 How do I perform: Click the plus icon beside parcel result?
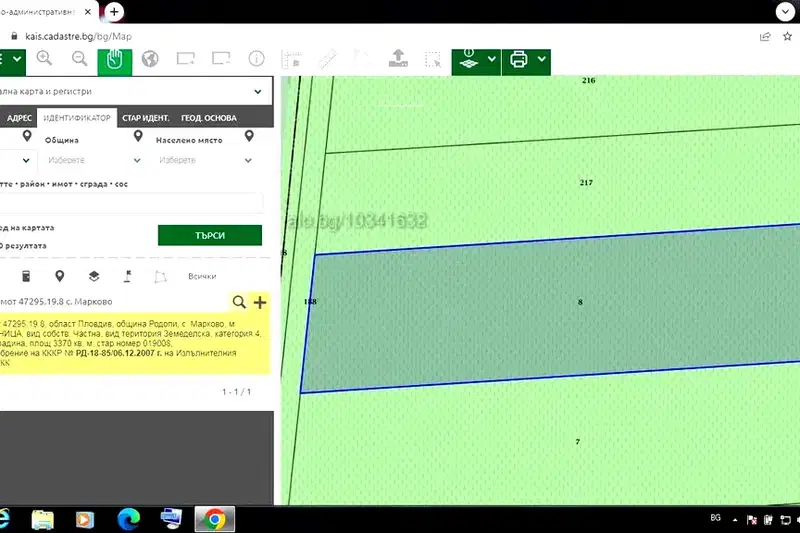pyautogui.click(x=260, y=302)
